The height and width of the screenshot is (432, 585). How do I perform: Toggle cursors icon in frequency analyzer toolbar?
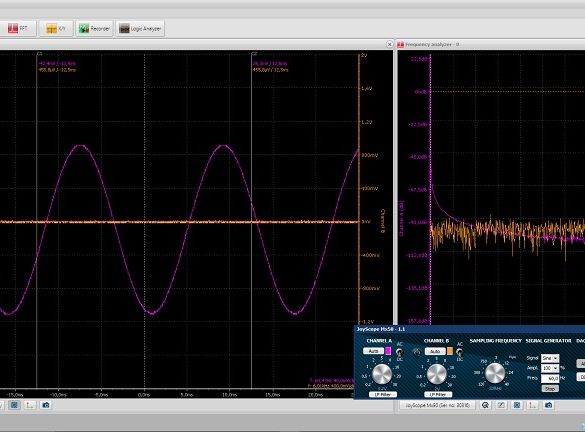pos(532,405)
